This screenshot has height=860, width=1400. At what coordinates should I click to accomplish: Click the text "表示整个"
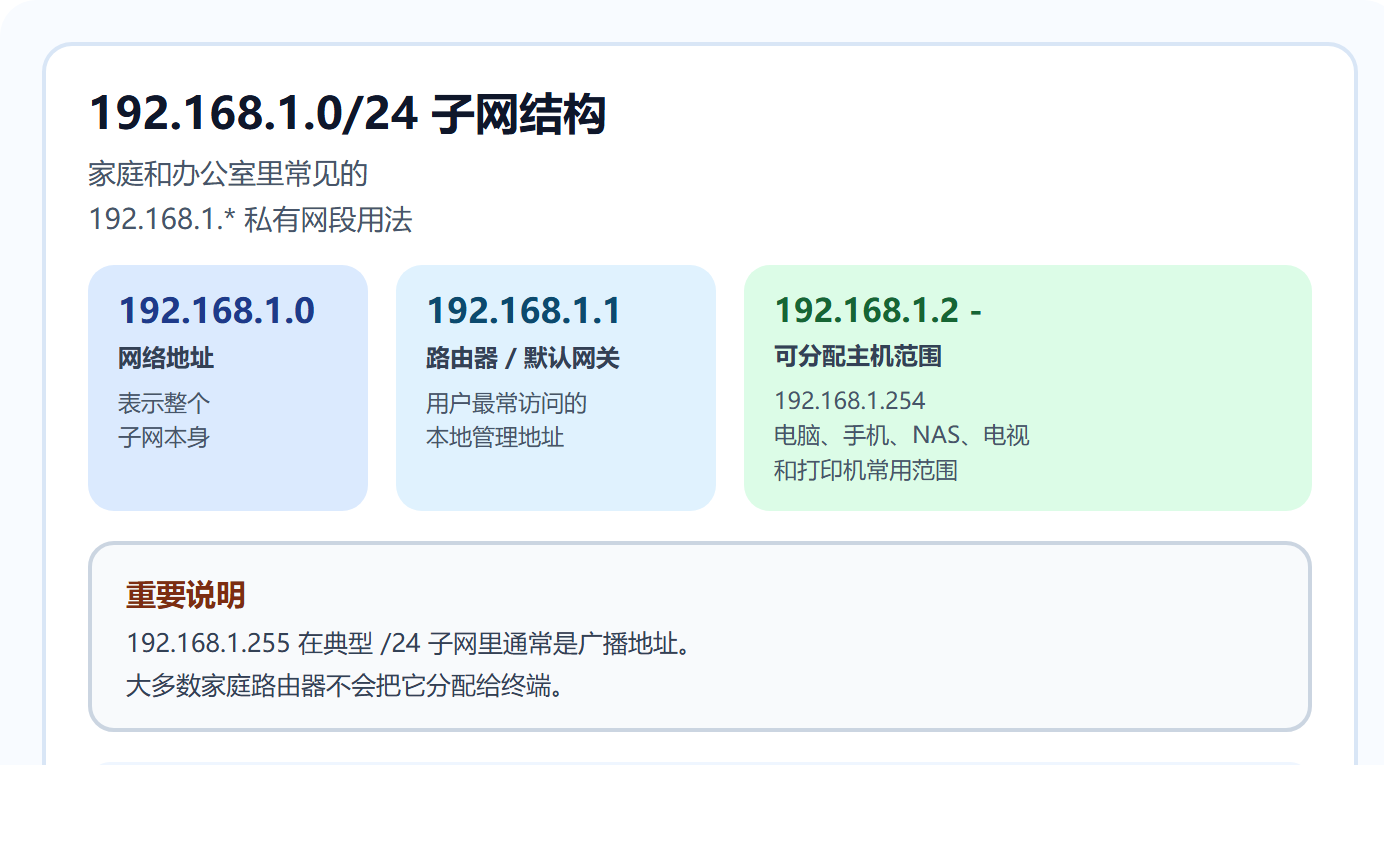164,403
